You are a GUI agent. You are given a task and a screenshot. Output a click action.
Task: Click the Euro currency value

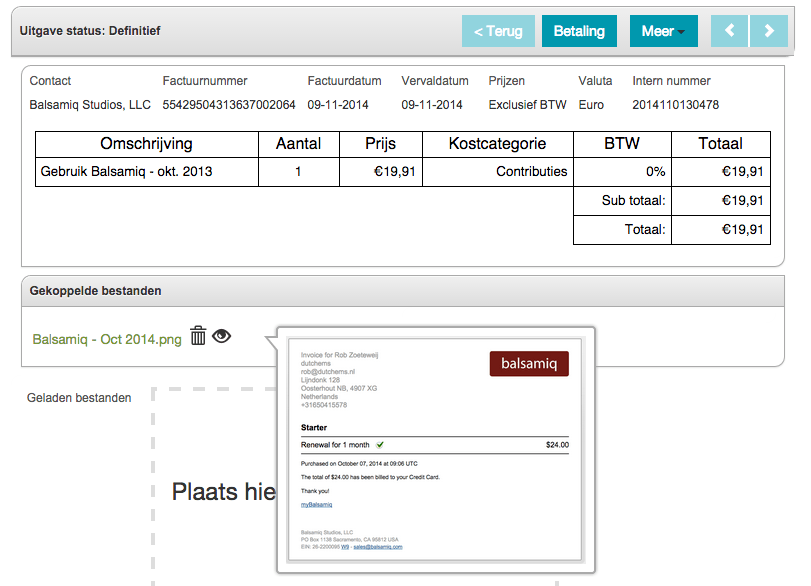tap(591, 105)
